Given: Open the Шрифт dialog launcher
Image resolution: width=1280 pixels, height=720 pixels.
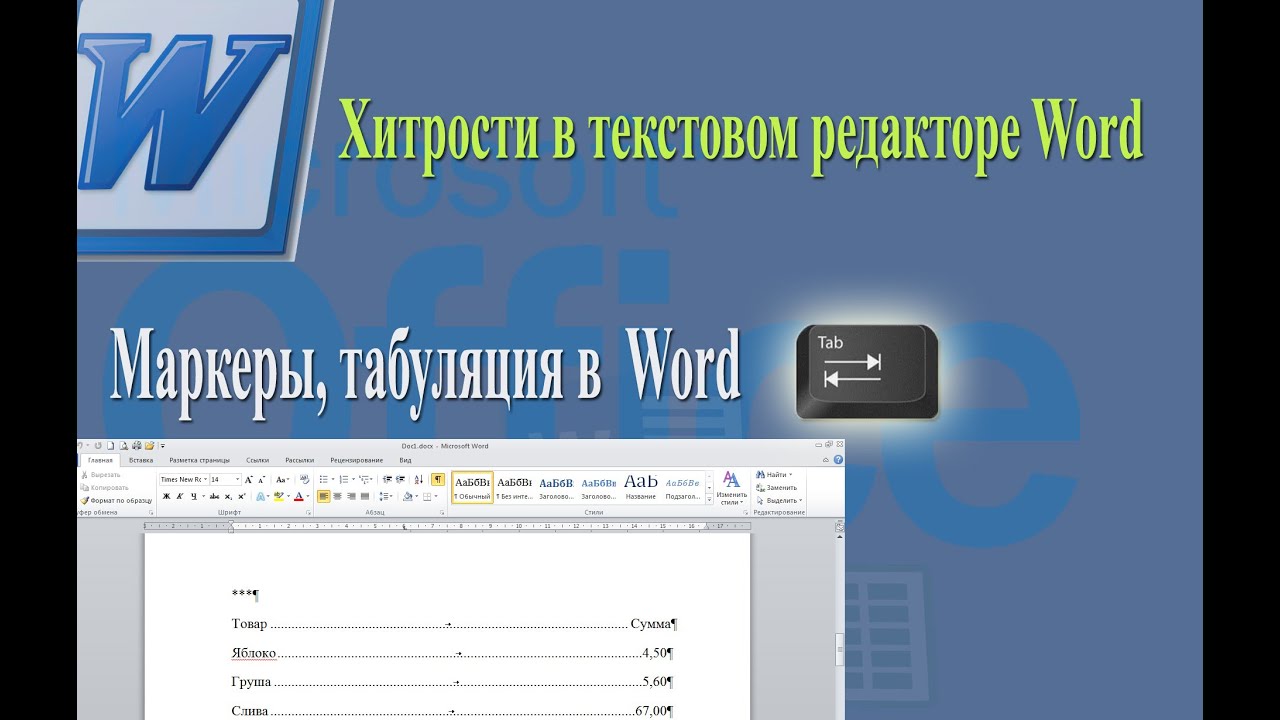Looking at the screenshot, I should point(308,512).
